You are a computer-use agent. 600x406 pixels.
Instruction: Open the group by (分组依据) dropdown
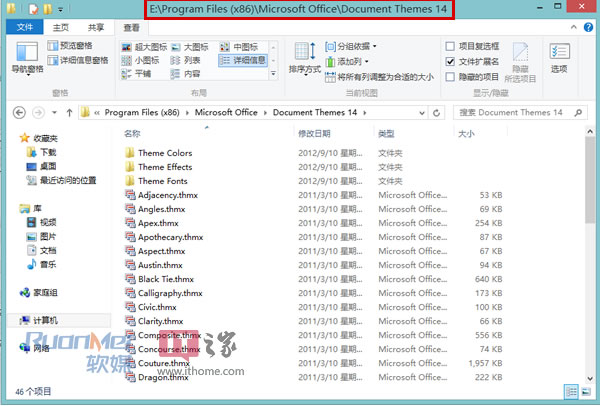(x=351, y=46)
